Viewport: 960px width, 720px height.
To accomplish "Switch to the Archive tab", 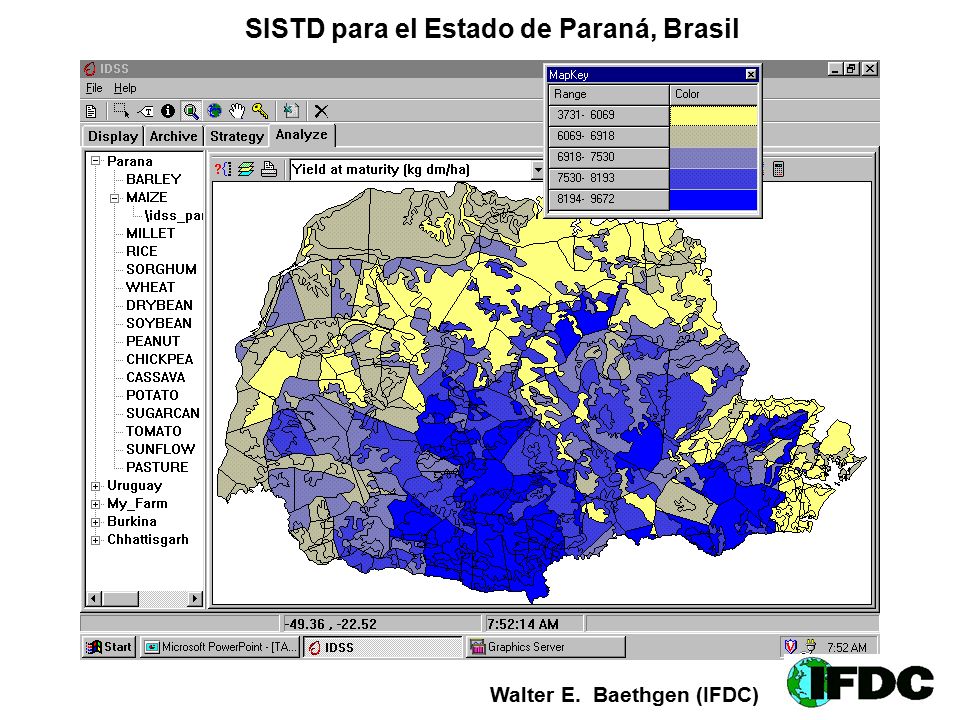I will tap(173, 136).
